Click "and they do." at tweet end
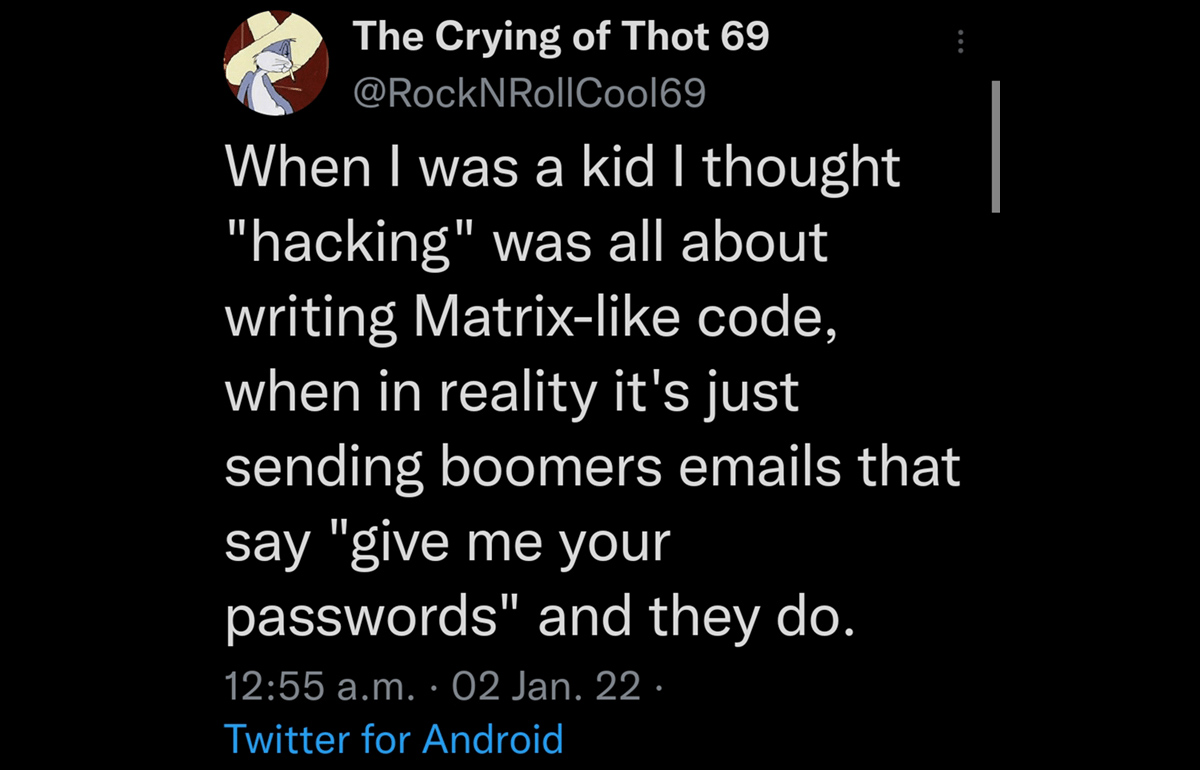Screen dimensions: 1200x770 [x=697, y=619]
